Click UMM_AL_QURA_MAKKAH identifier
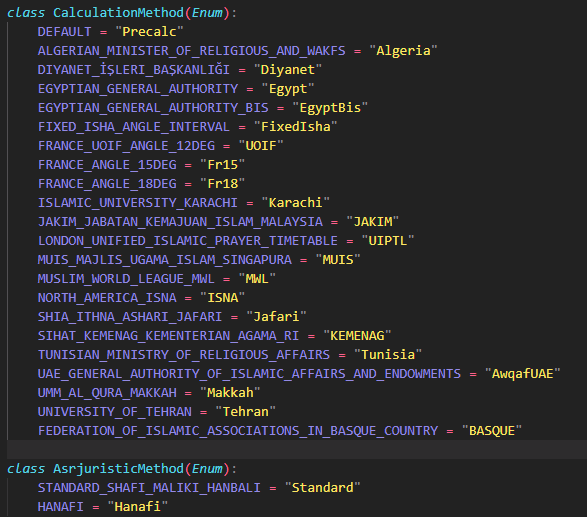The image size is (587, 517). [x=107, y=393]
